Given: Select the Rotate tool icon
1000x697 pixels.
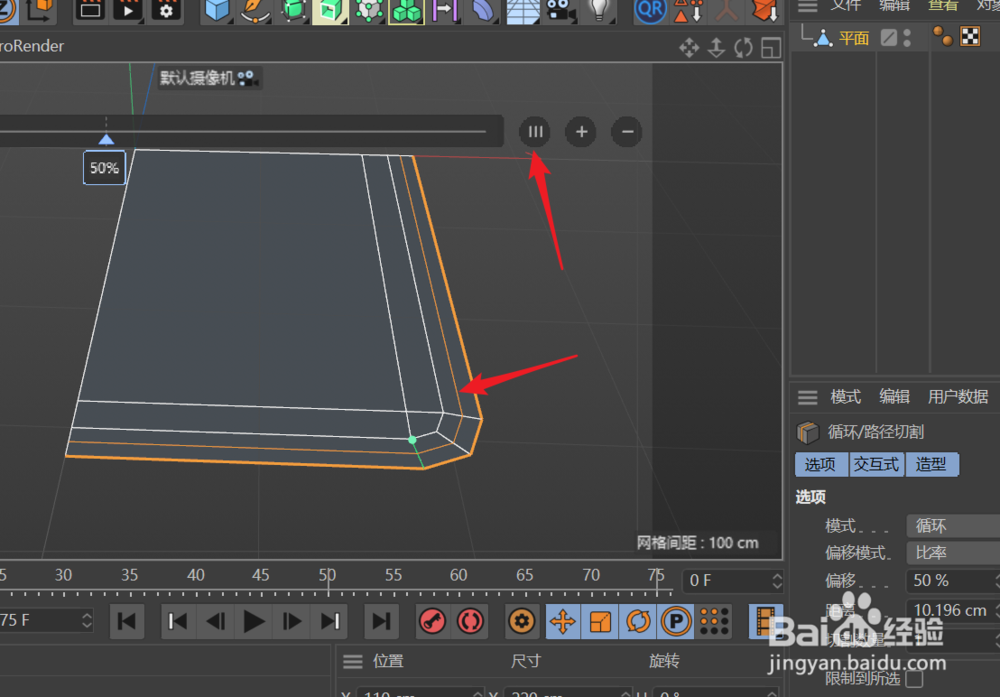Looking at the screenshot, I should pyautogui.click(x=639, y=621).
